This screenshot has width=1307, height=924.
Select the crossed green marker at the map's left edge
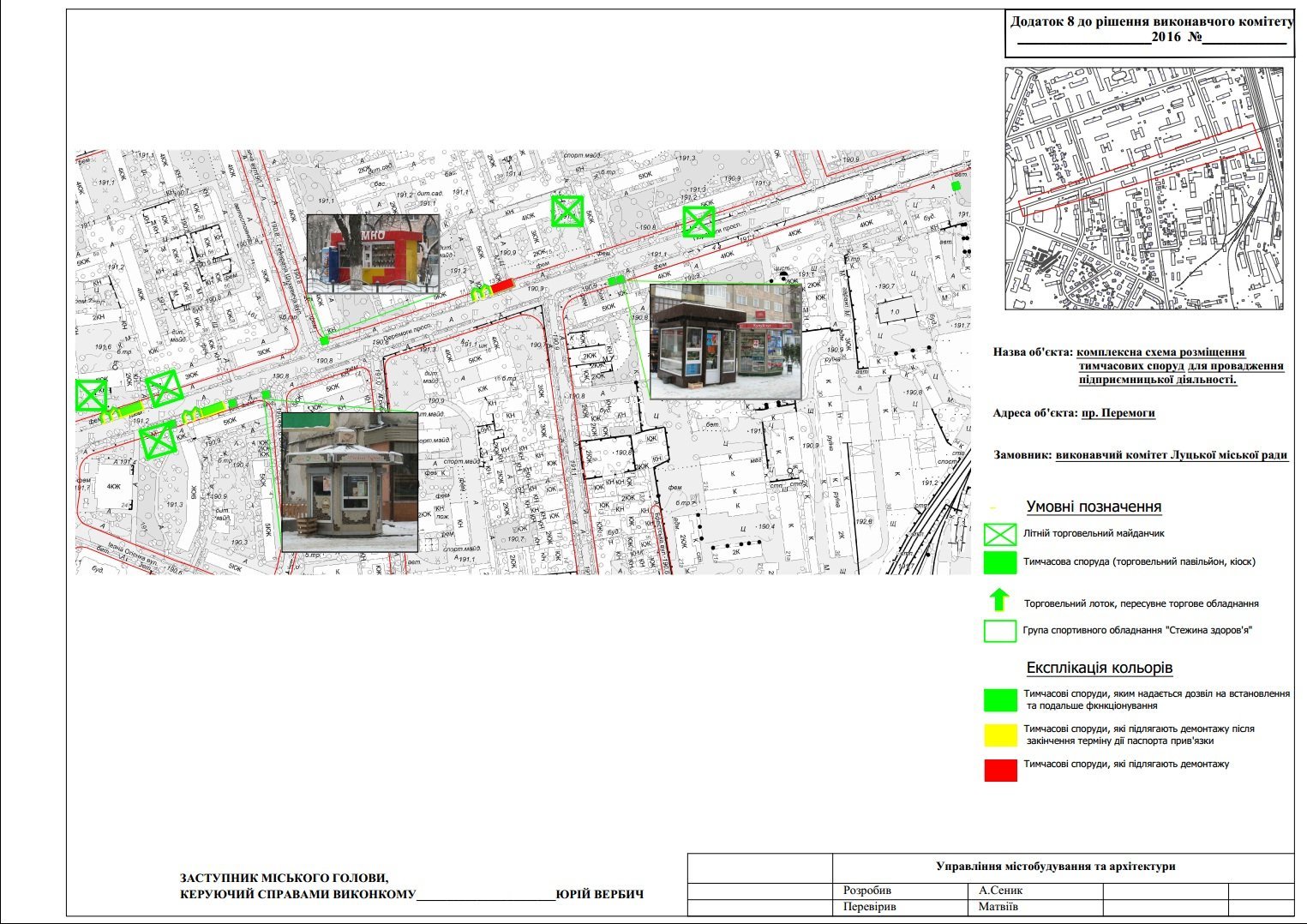(x=90, y=395)
